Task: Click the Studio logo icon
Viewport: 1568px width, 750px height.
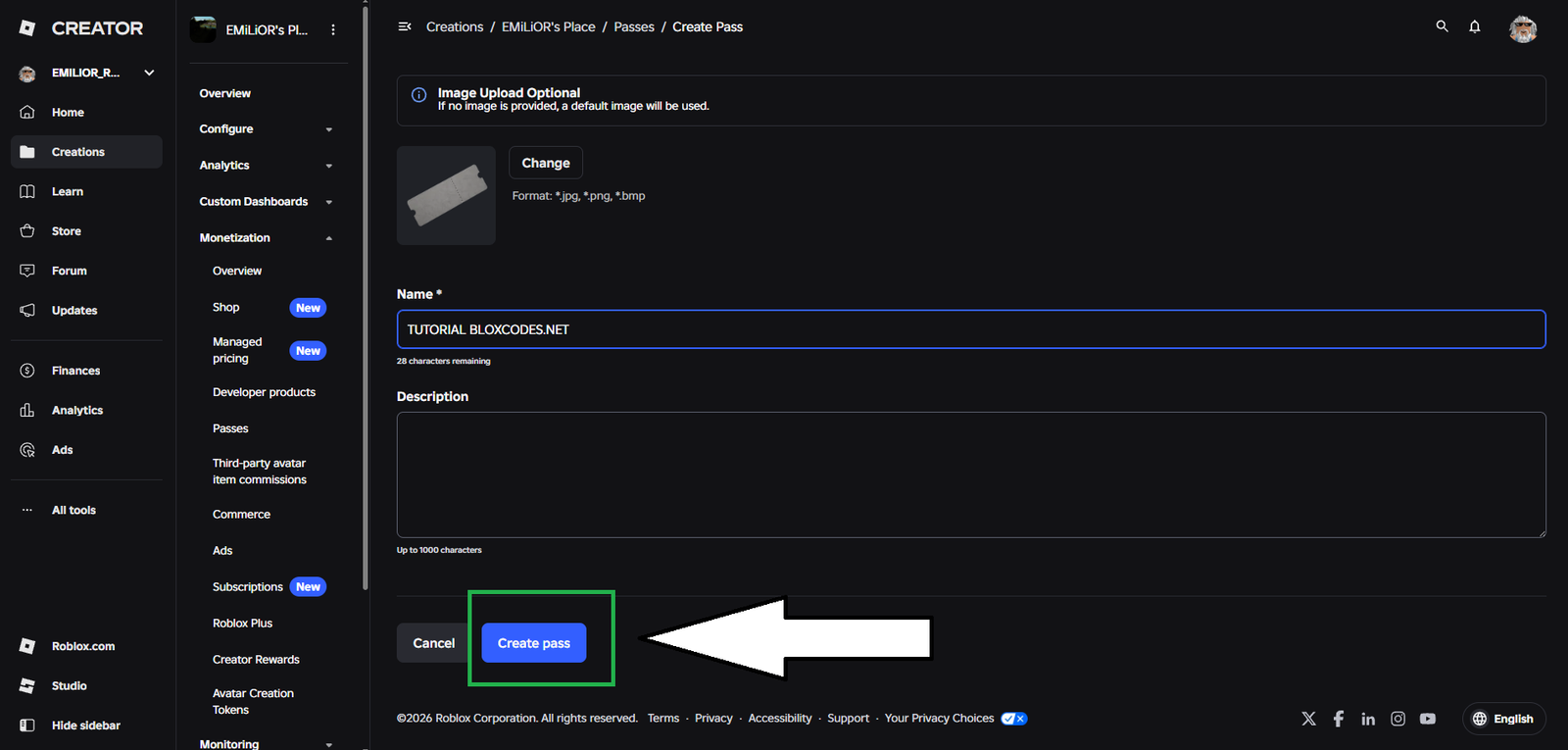Action: (27, 685)
